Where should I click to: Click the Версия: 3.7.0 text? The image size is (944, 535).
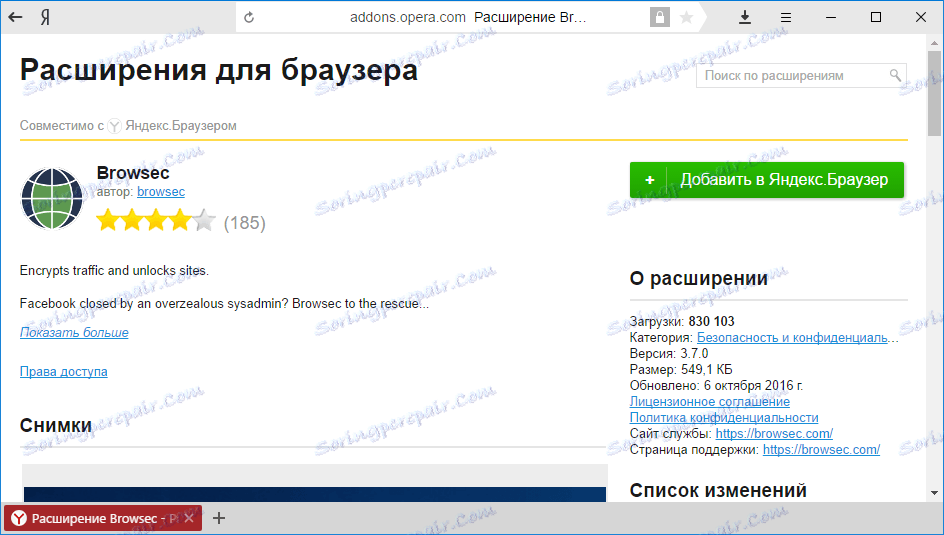(x=669, y=353)
